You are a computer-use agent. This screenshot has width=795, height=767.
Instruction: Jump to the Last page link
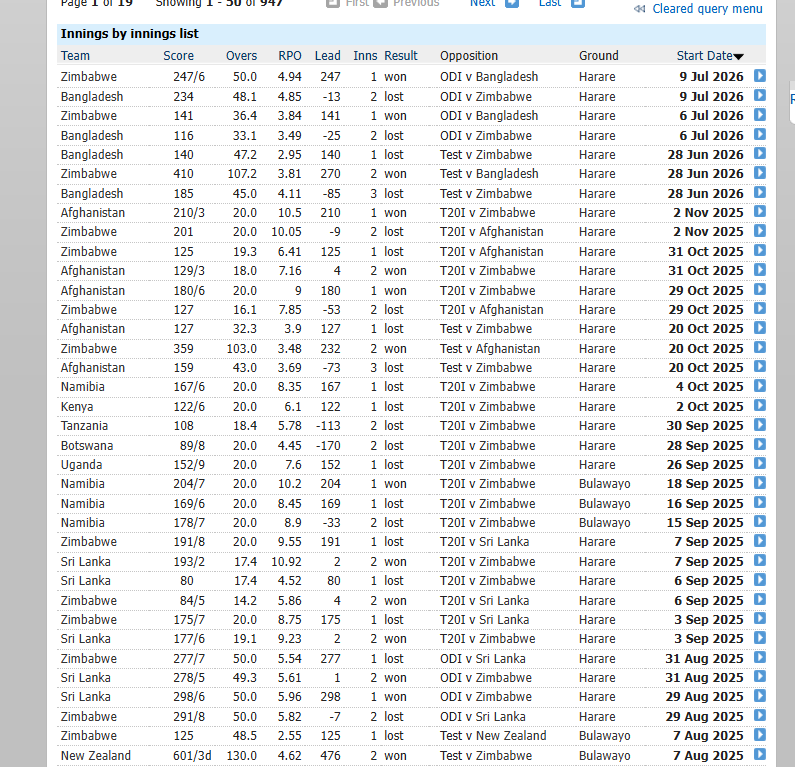click(x=550, y=3)
